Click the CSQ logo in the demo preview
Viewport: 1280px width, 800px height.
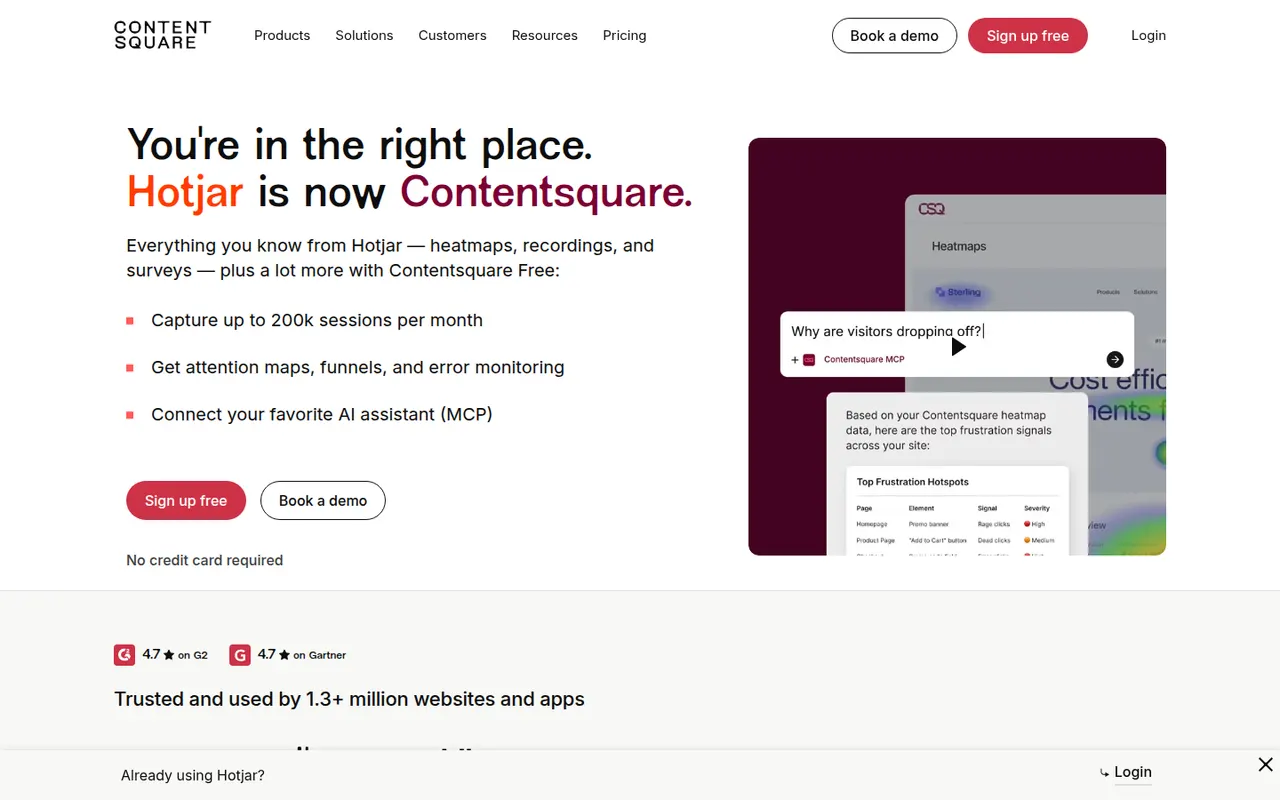931,209
